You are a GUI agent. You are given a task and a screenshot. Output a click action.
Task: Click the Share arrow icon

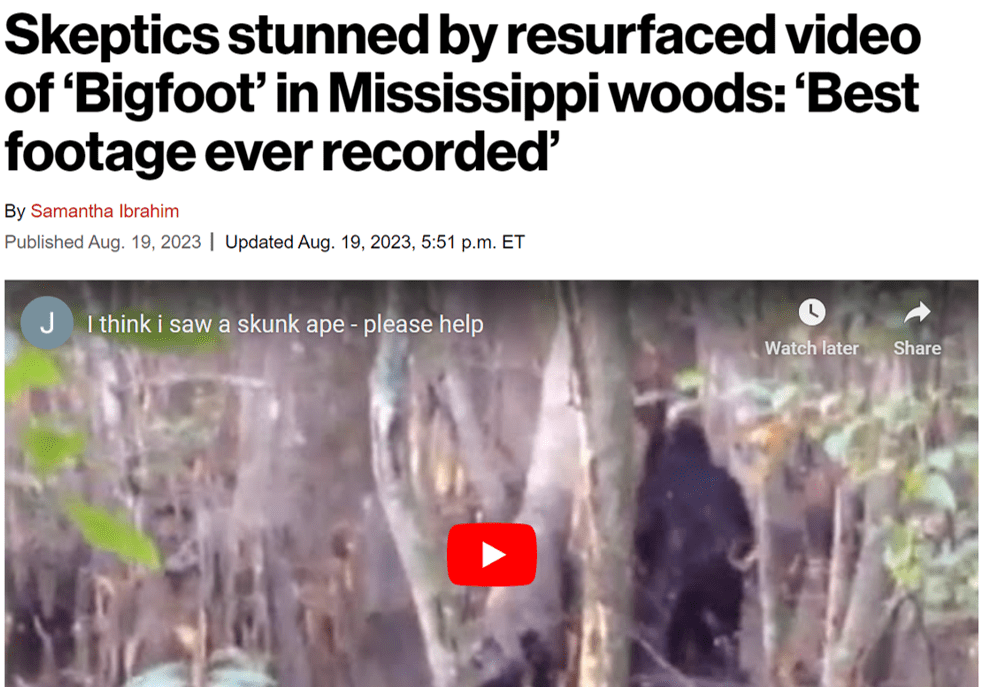(917, 312)
